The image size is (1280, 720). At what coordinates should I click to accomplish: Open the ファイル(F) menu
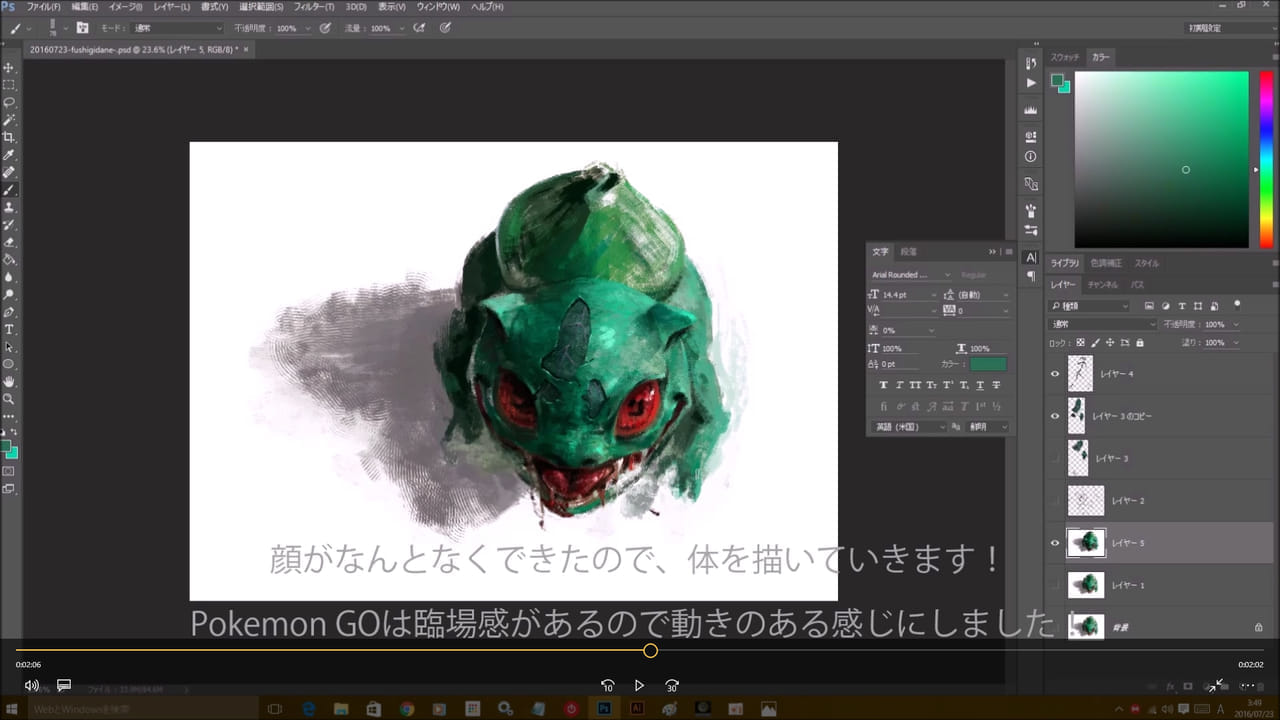tap(43, 7)
